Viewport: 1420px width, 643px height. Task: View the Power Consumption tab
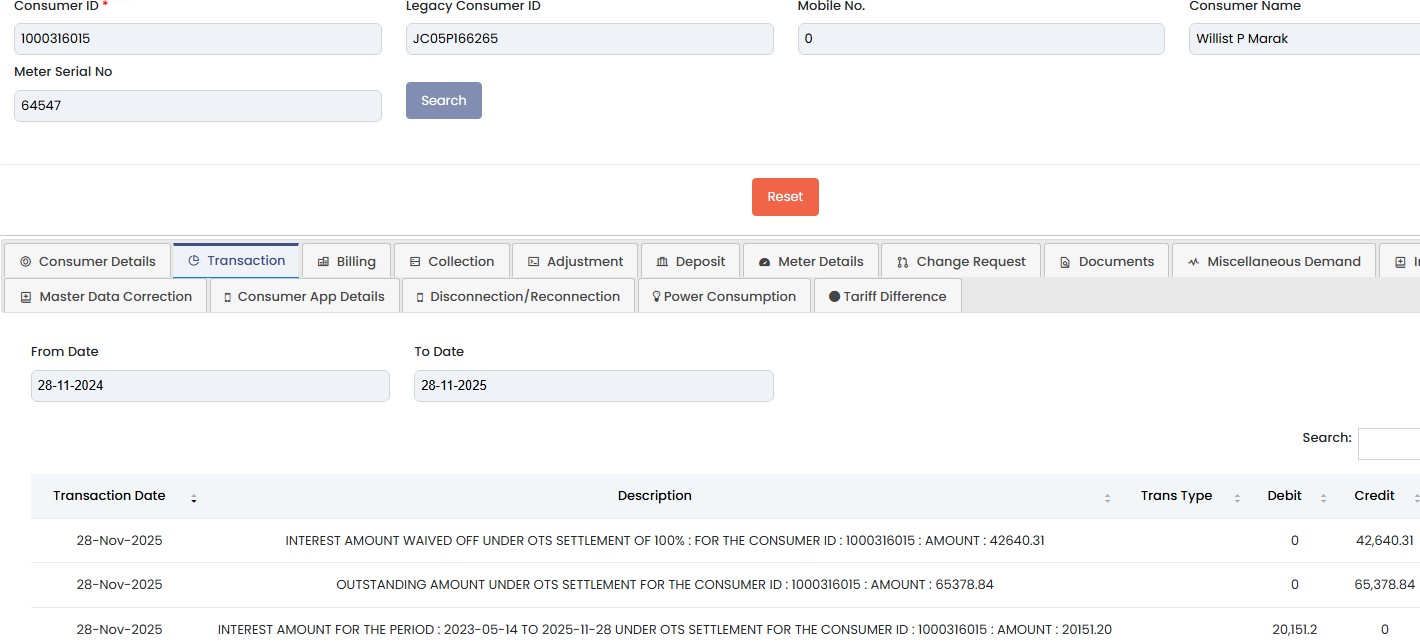click(x=724, y=296)
